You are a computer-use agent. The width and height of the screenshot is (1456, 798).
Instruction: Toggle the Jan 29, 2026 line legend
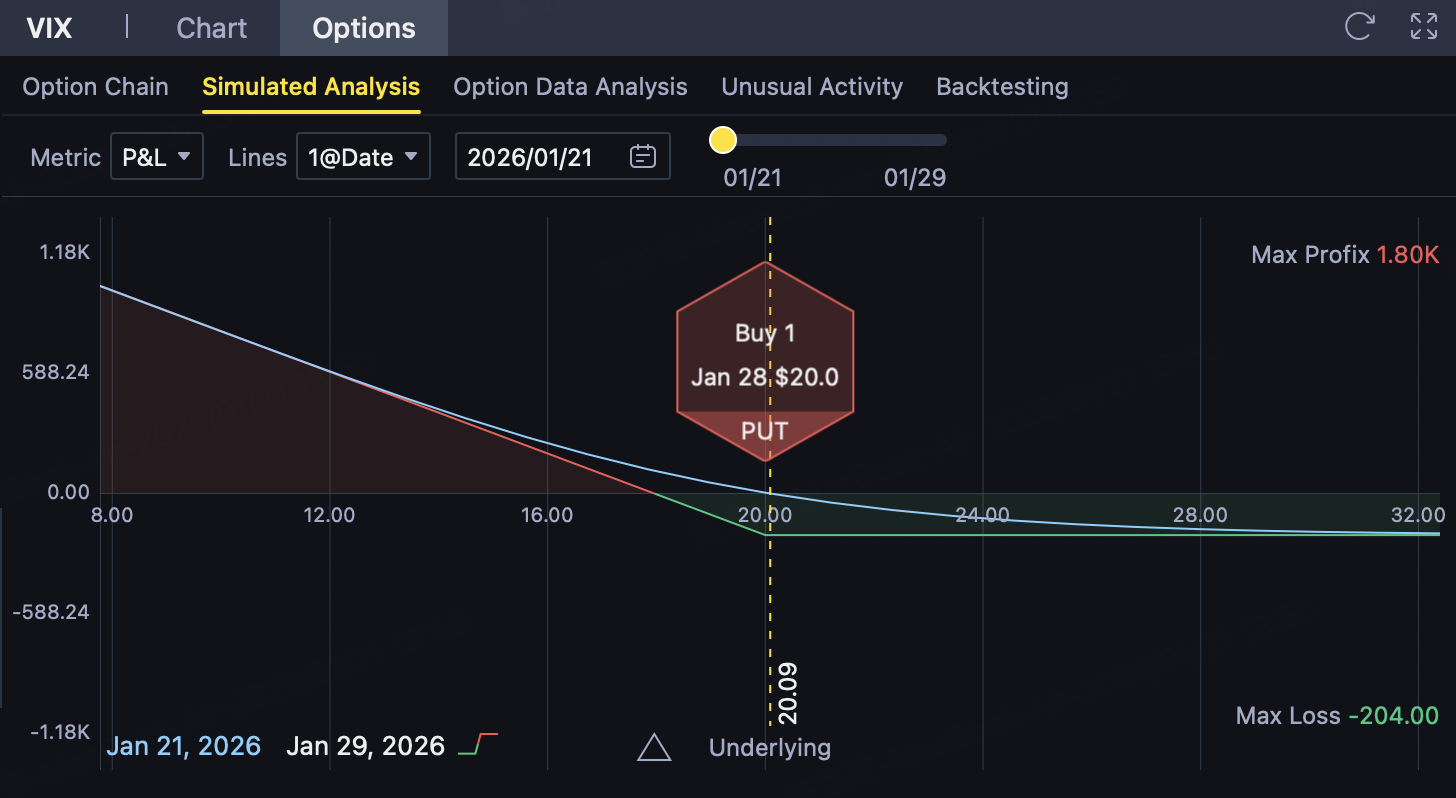pos(365,746)
